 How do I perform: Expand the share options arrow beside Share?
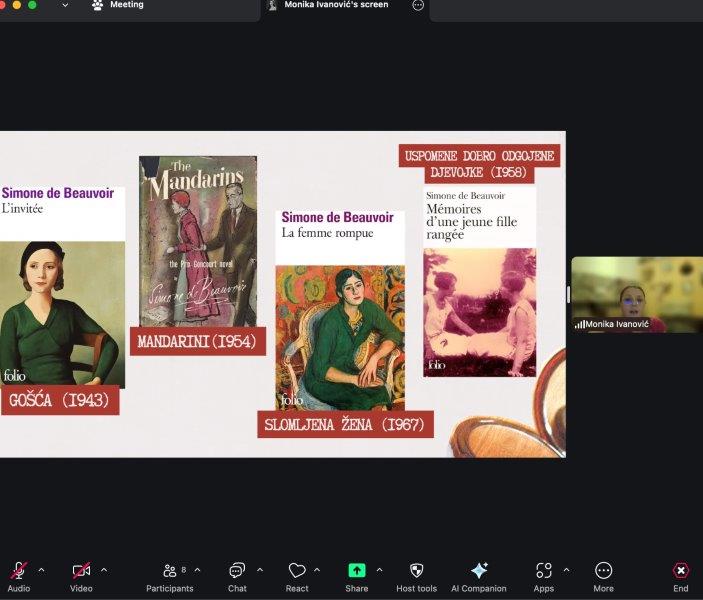tap(379, 570)
